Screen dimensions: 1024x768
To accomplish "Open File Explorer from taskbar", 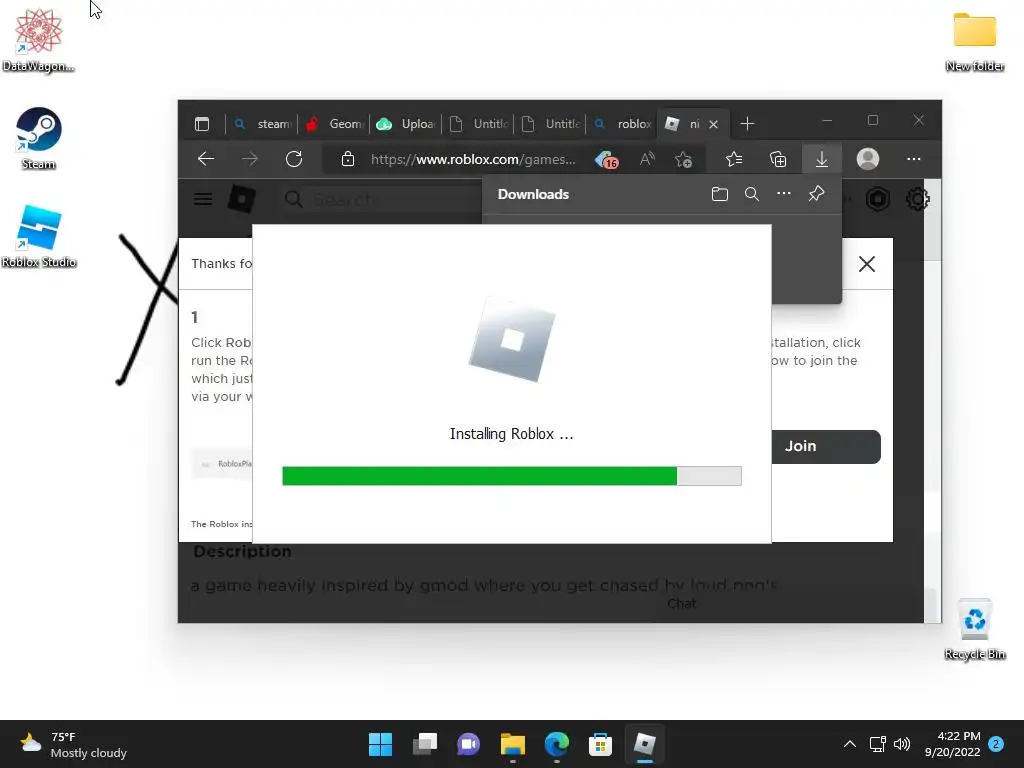I will tap(513, 744).
